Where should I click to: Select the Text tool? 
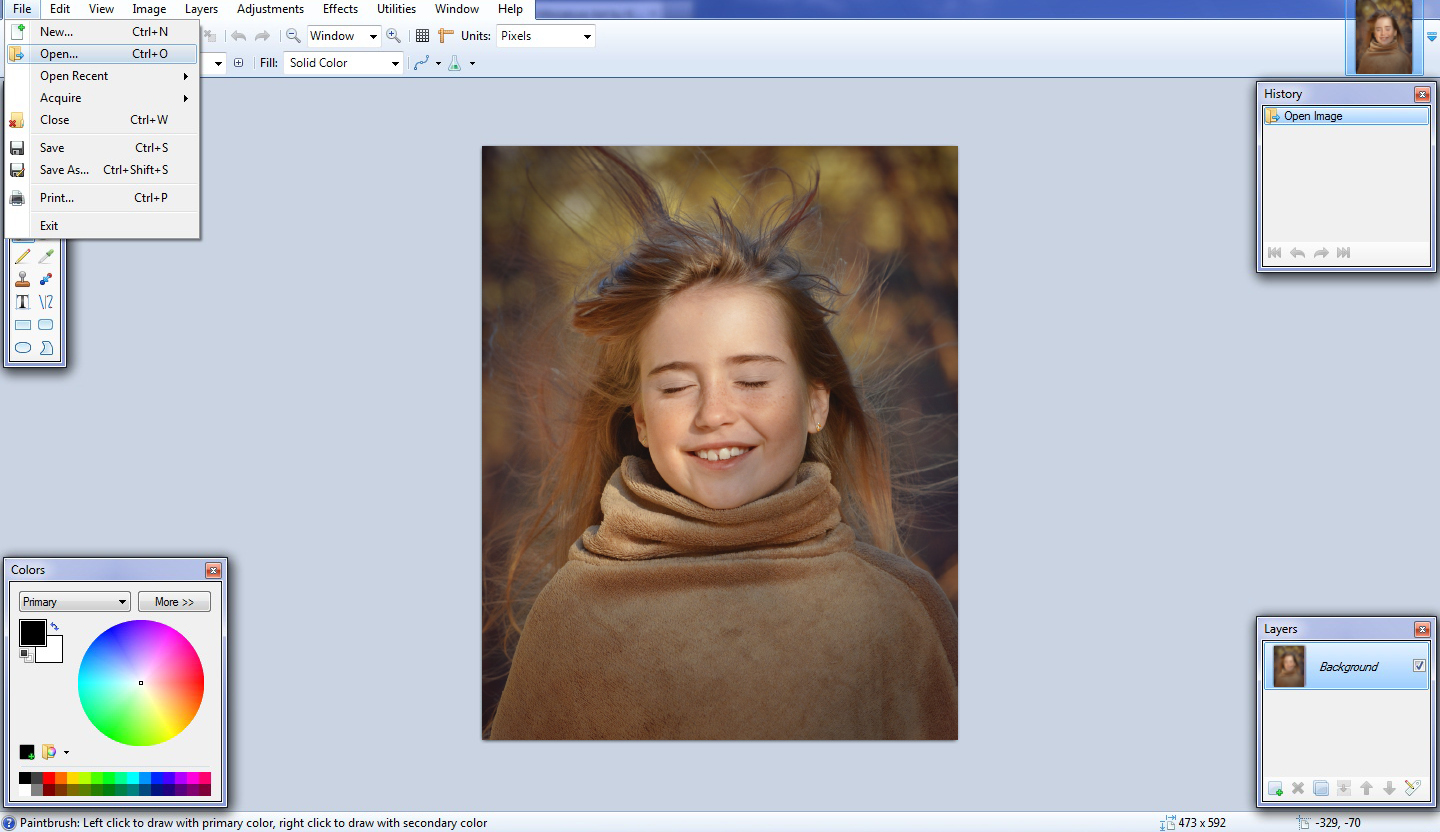coord(23,302)
